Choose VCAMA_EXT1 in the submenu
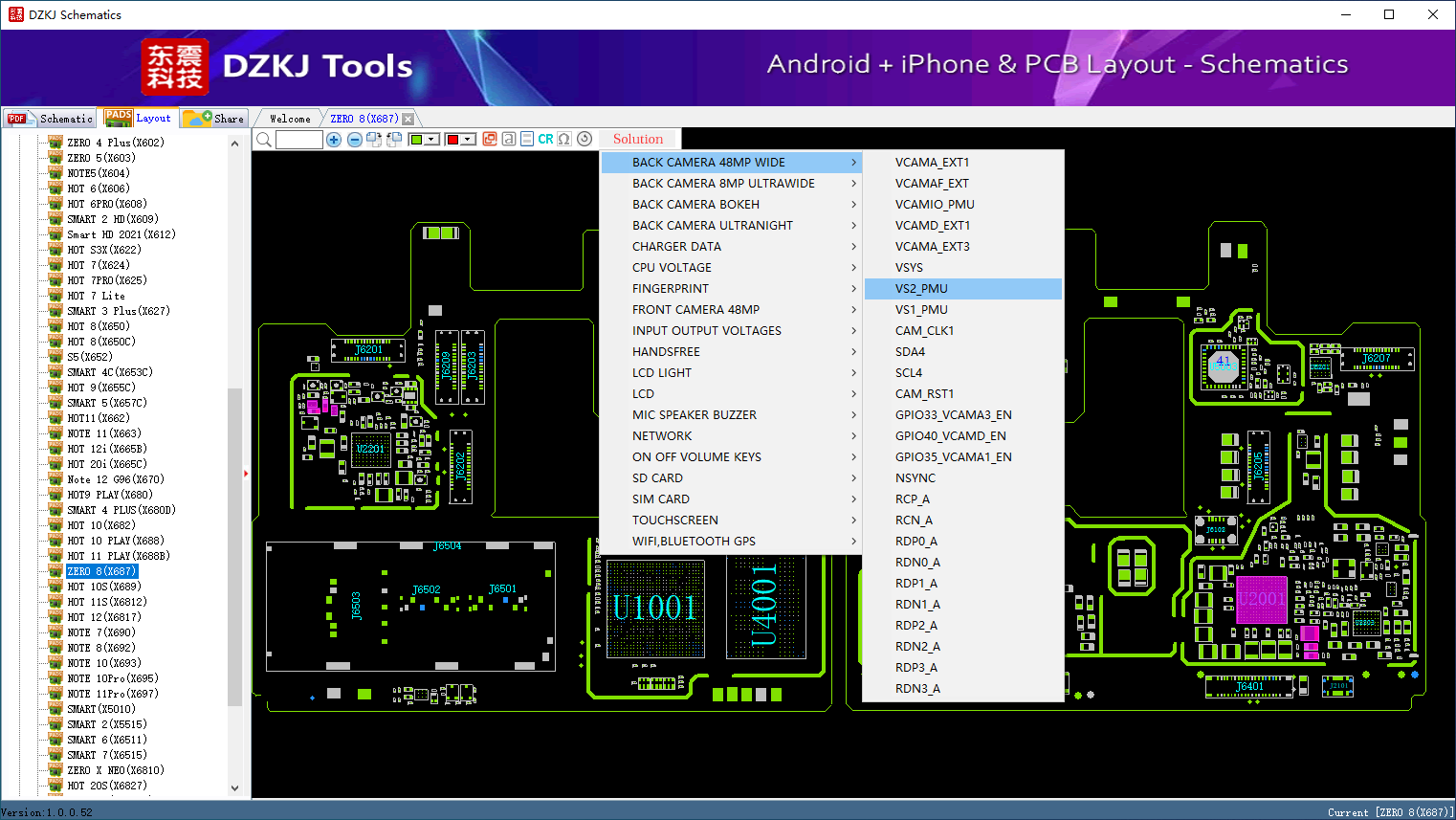This screenshot has height=820, width=1456. 963,163
